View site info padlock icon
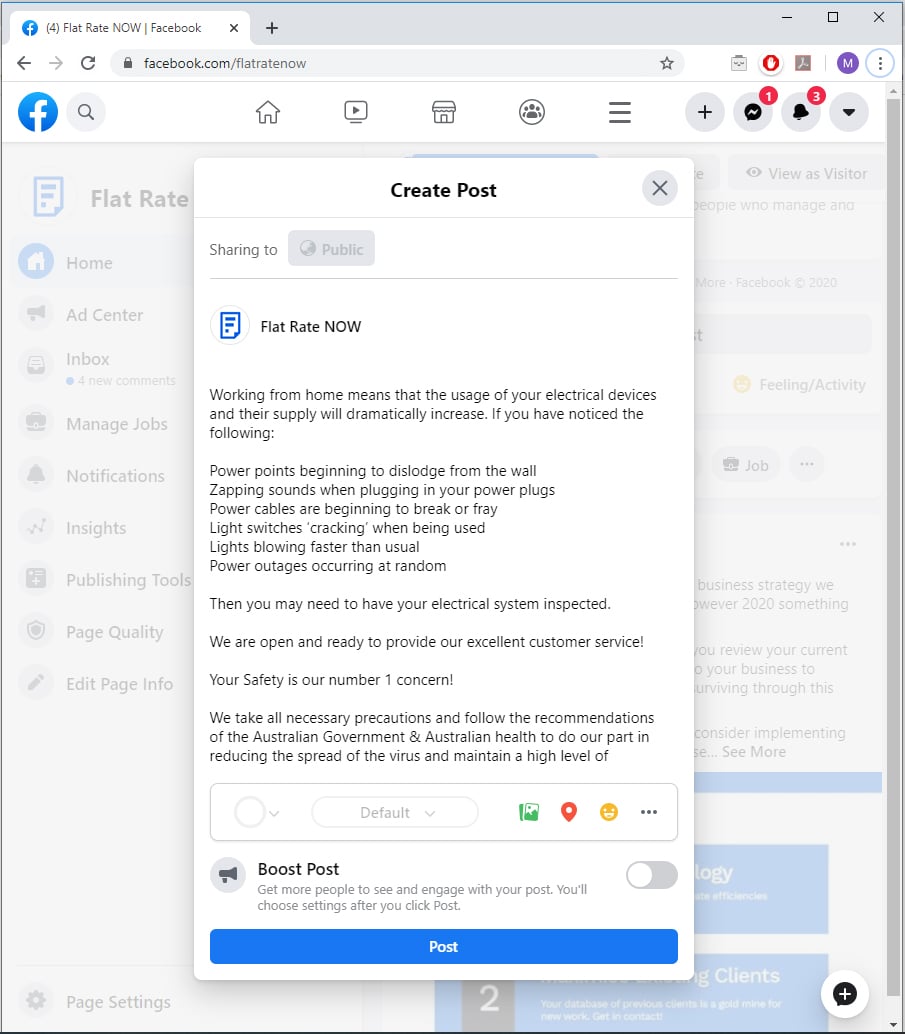The width and height of the screenshot is (905, 1034). coord(128,63)
